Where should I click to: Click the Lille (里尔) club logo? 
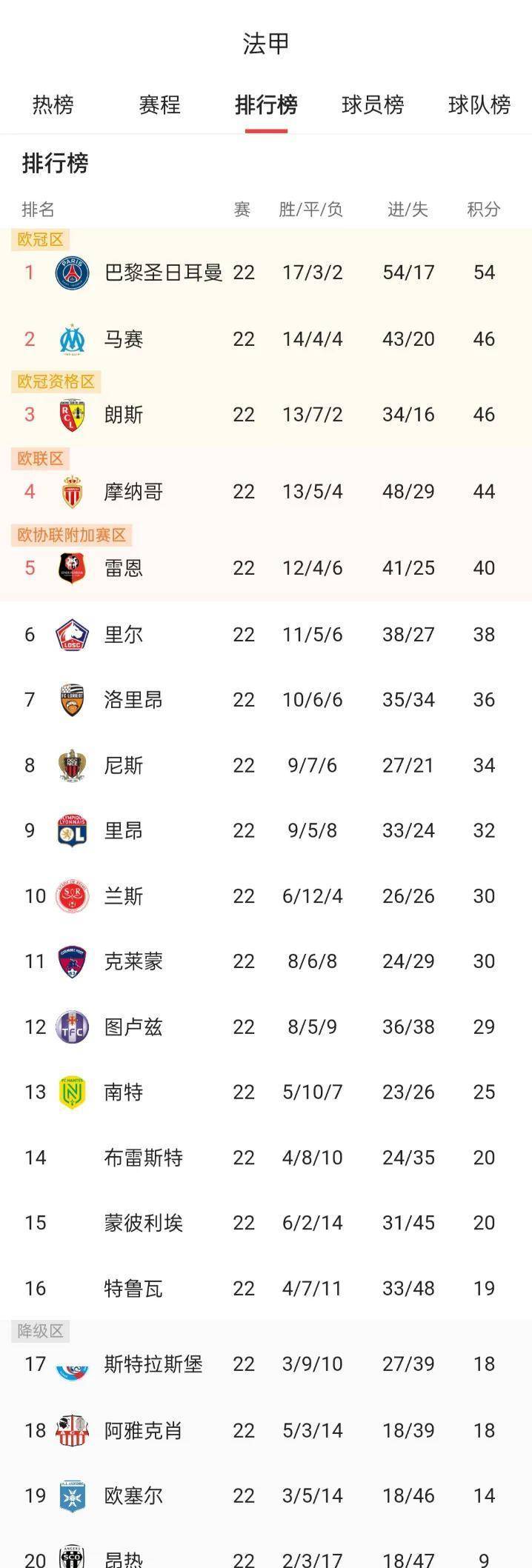point(72,634)
